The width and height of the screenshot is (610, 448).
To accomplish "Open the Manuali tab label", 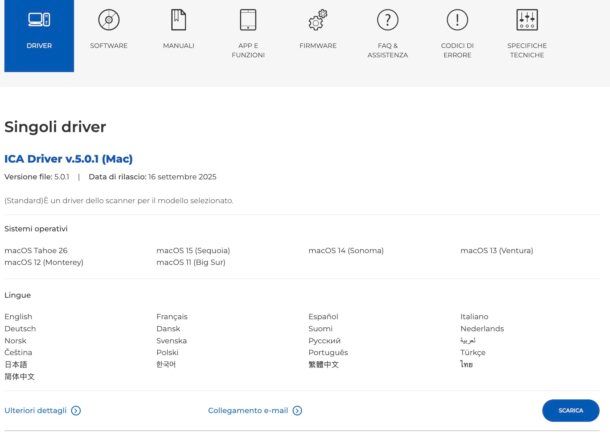I will click(178, 46).
